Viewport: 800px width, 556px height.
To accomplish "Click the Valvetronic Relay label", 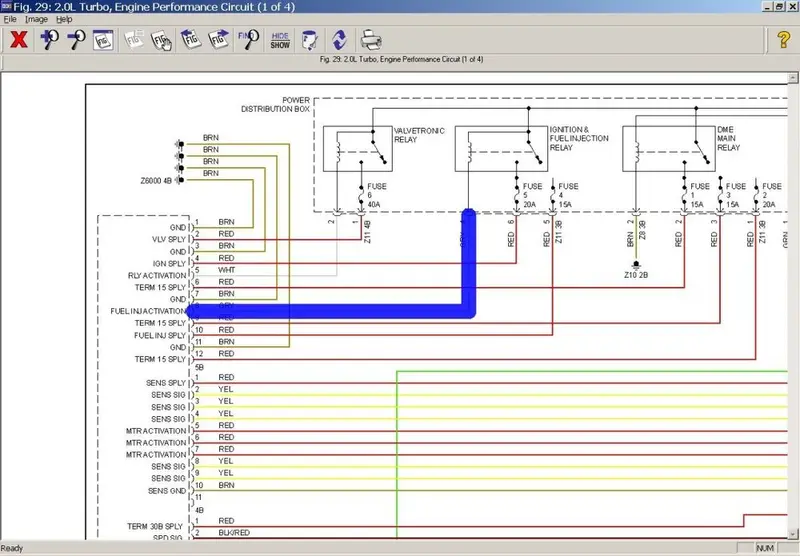I will [x=419, y=135].
